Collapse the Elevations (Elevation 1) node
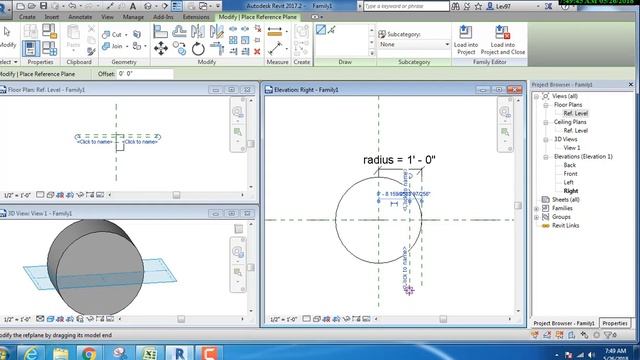Screen dimensions: 640x360 (546, 157)
